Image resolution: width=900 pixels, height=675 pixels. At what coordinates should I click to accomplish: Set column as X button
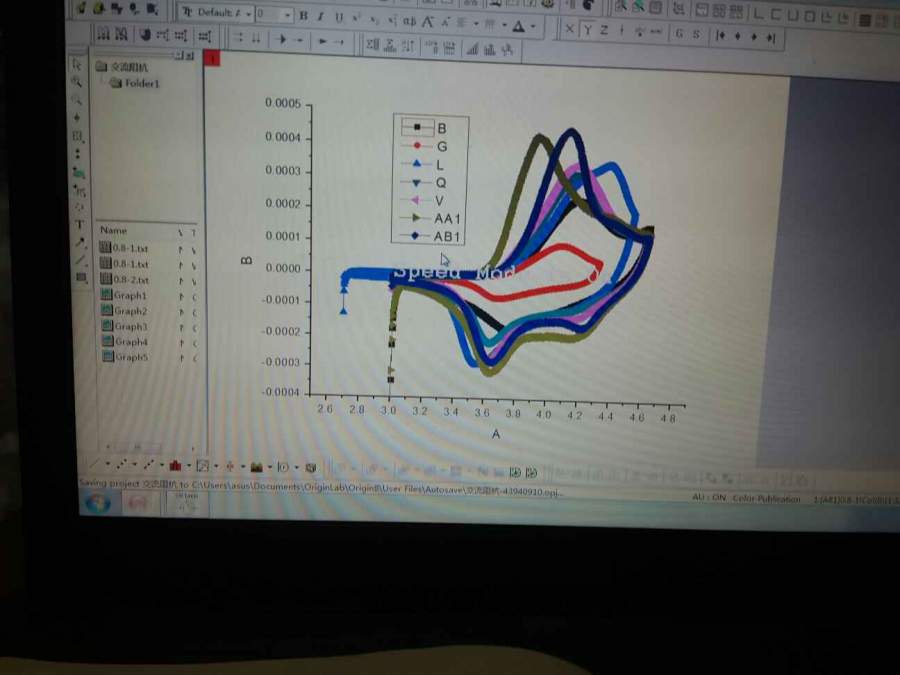click(x=569, y=29)
